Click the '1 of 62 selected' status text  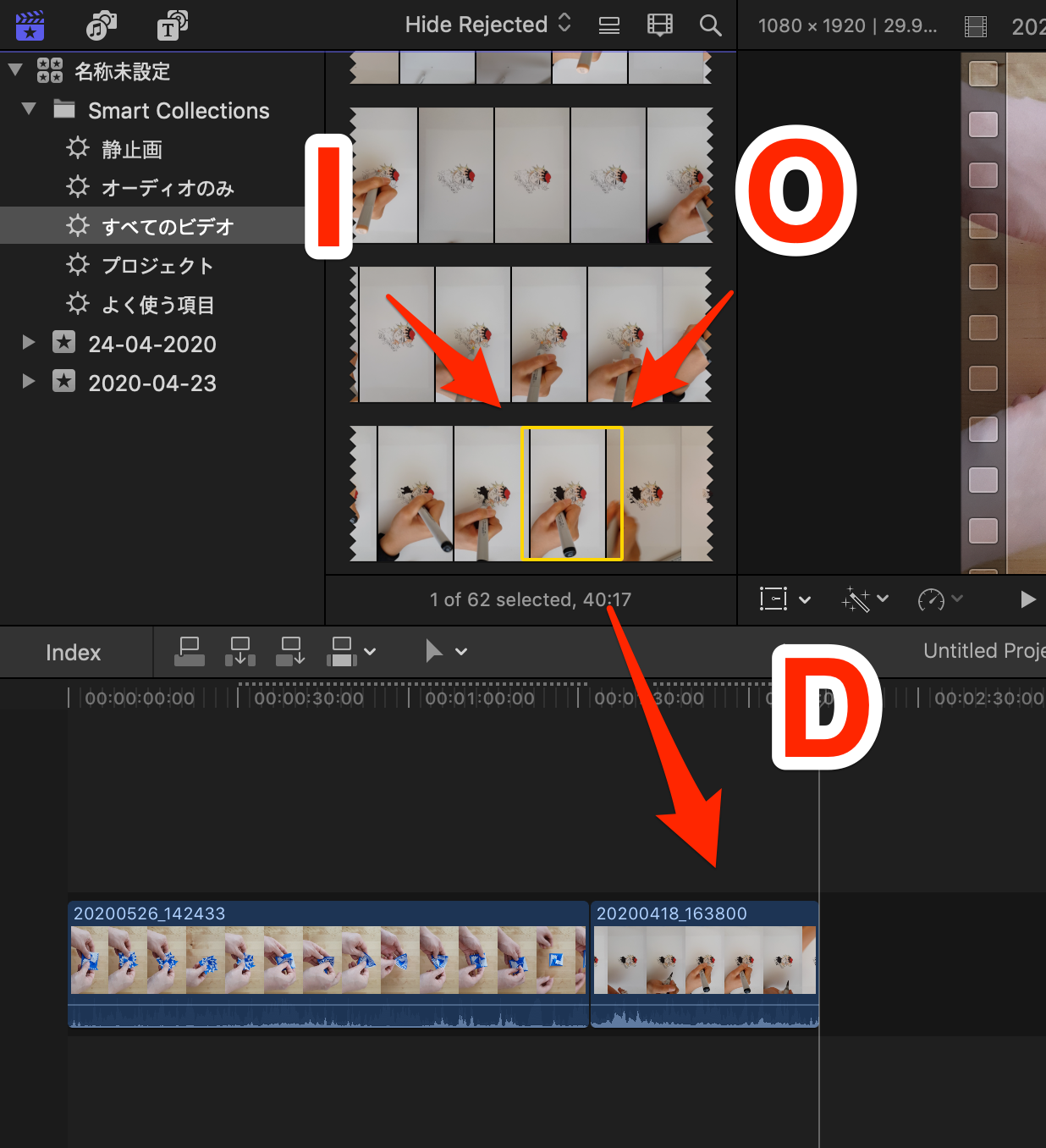pos(531,599)
